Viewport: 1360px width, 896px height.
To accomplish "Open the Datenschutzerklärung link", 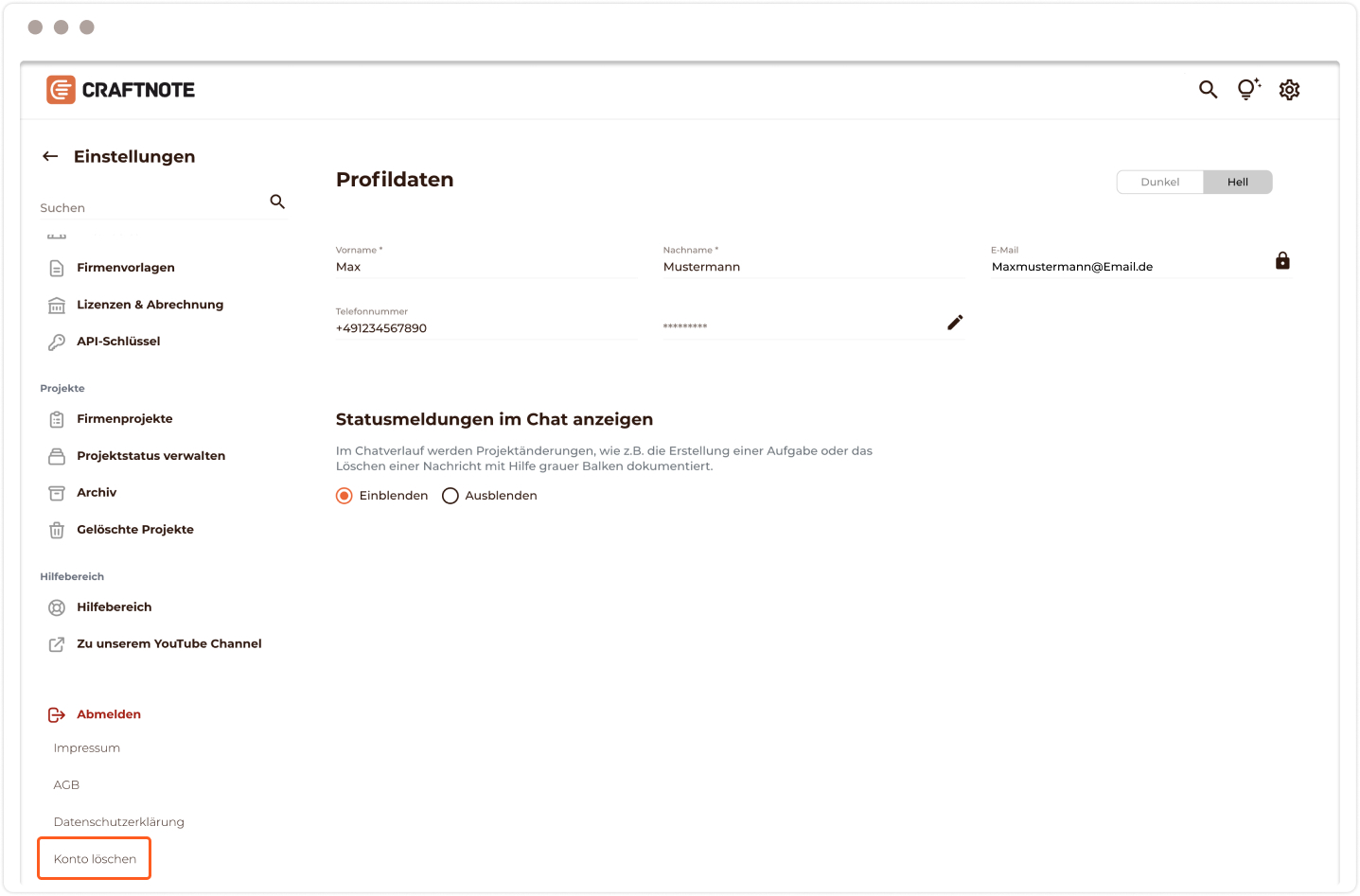I will click(119, 822).
